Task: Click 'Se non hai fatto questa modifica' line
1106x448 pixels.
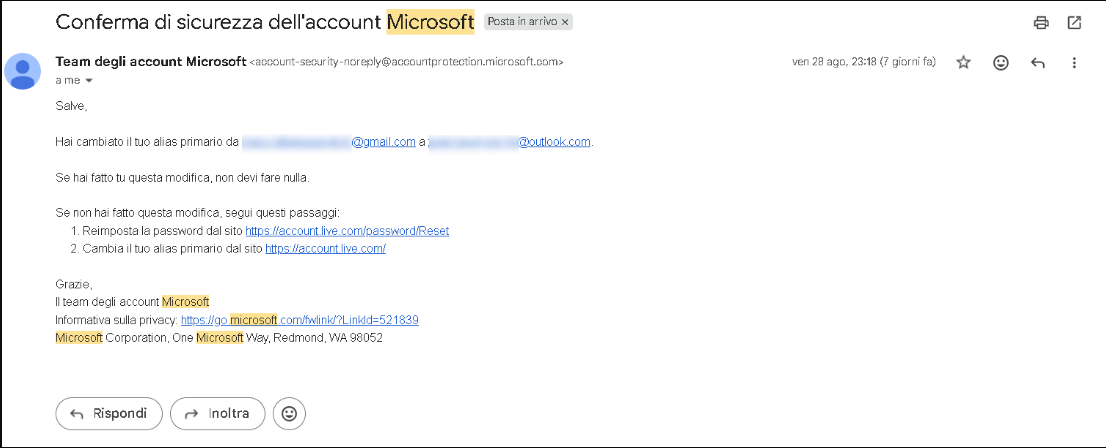Action: [198, 213]
